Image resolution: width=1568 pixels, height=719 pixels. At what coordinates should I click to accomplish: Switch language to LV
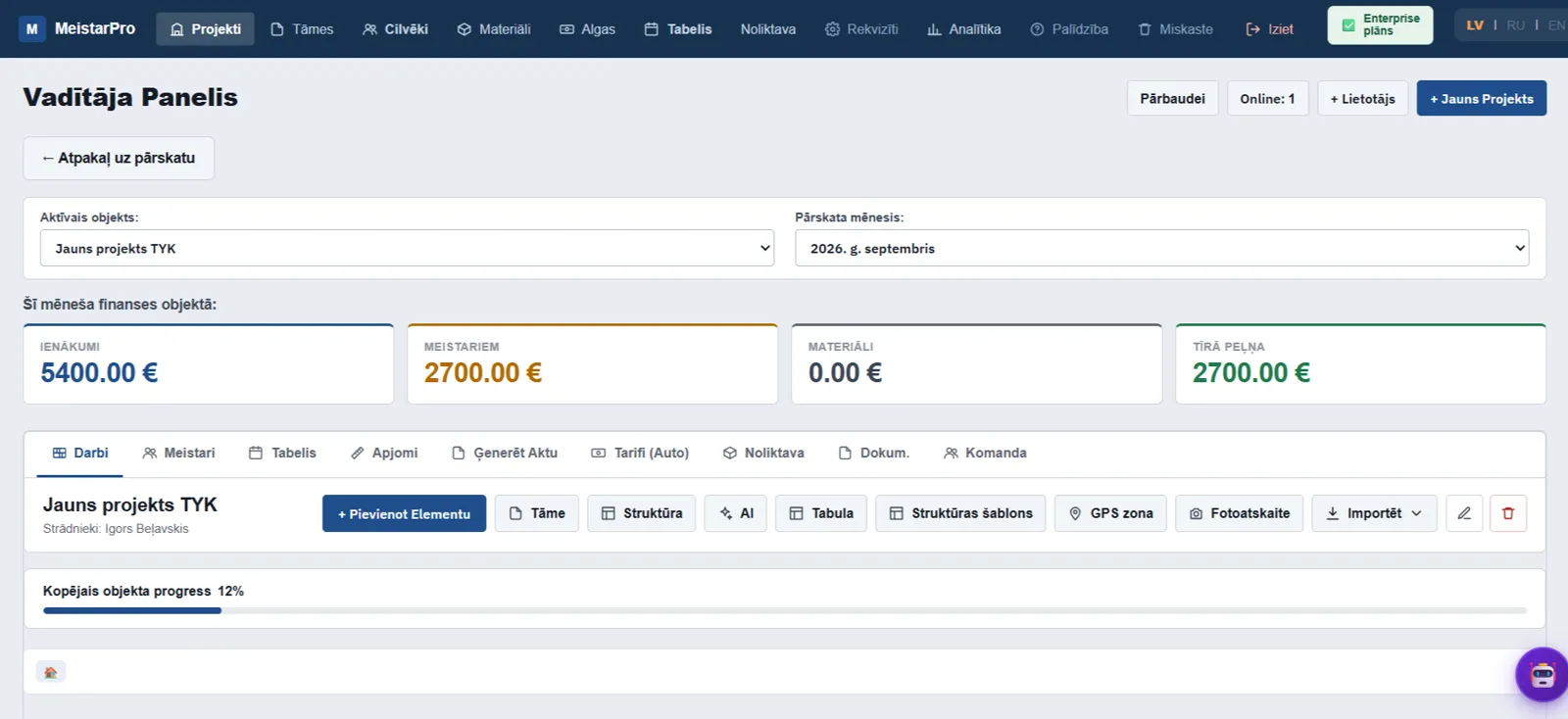pos(1475,25)
